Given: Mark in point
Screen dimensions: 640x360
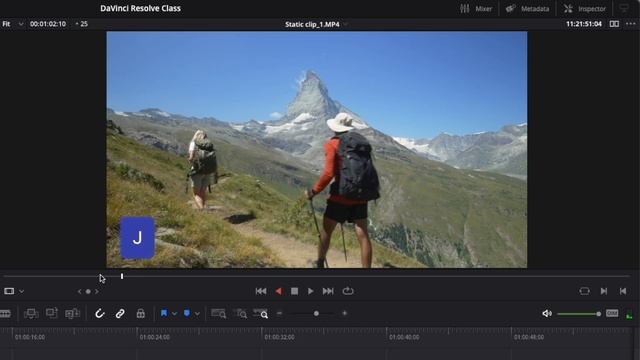Looking at the screenshot, I should click(x=604, y=291).
